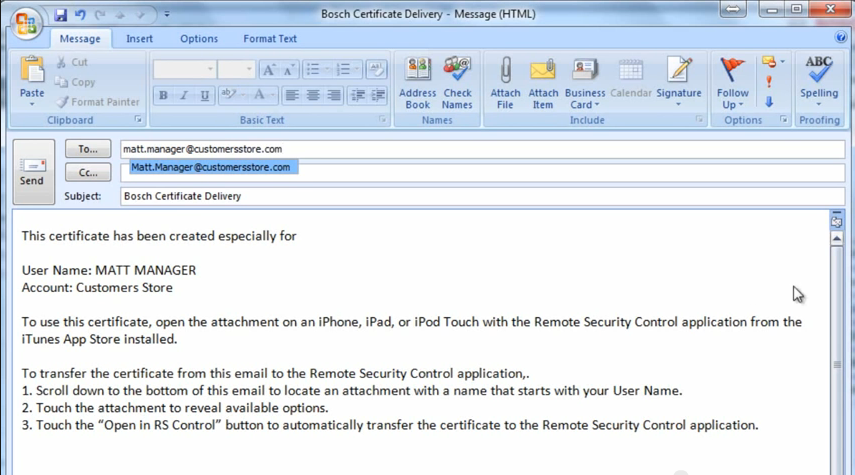Open the Office button menu

tap(26, 22)
